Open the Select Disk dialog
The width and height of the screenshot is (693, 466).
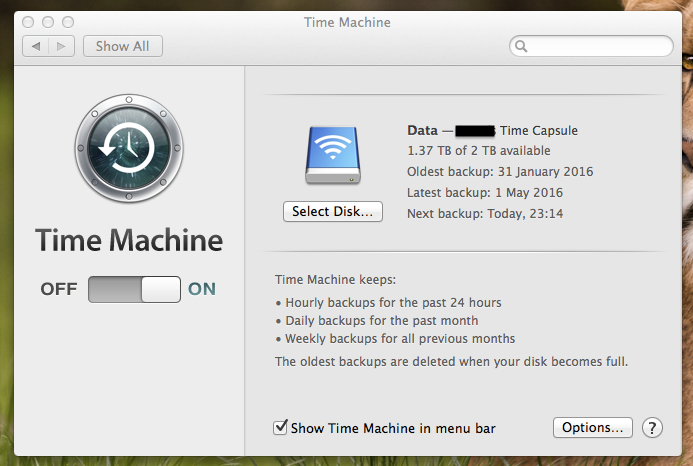(333, 211)
